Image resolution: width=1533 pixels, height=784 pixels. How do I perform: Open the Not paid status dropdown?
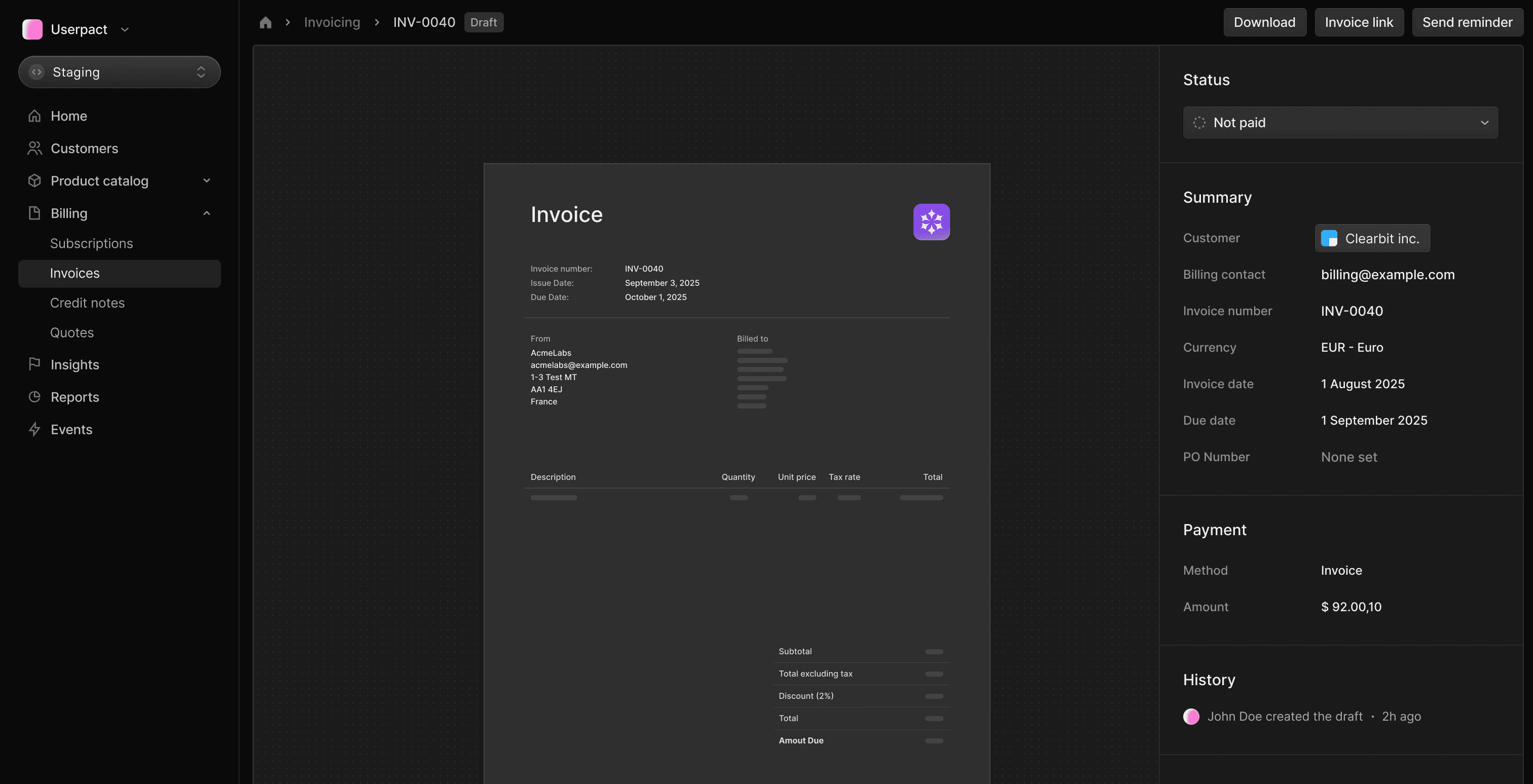pyautogui.click(x=1339, y=123)
